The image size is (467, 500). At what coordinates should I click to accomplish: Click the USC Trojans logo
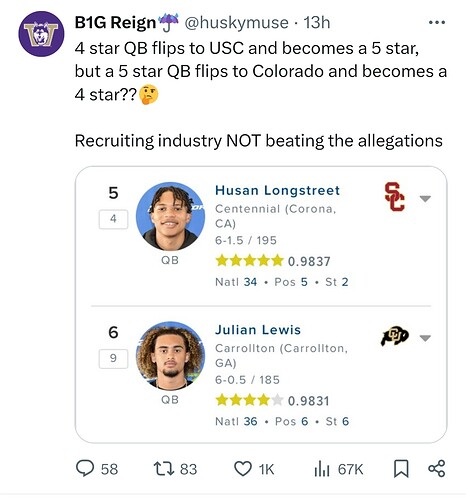[x=395, y=197]
